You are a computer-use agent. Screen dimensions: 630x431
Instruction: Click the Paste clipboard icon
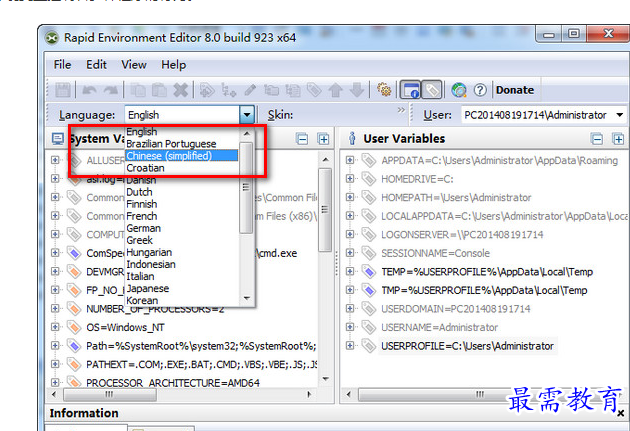160,90
